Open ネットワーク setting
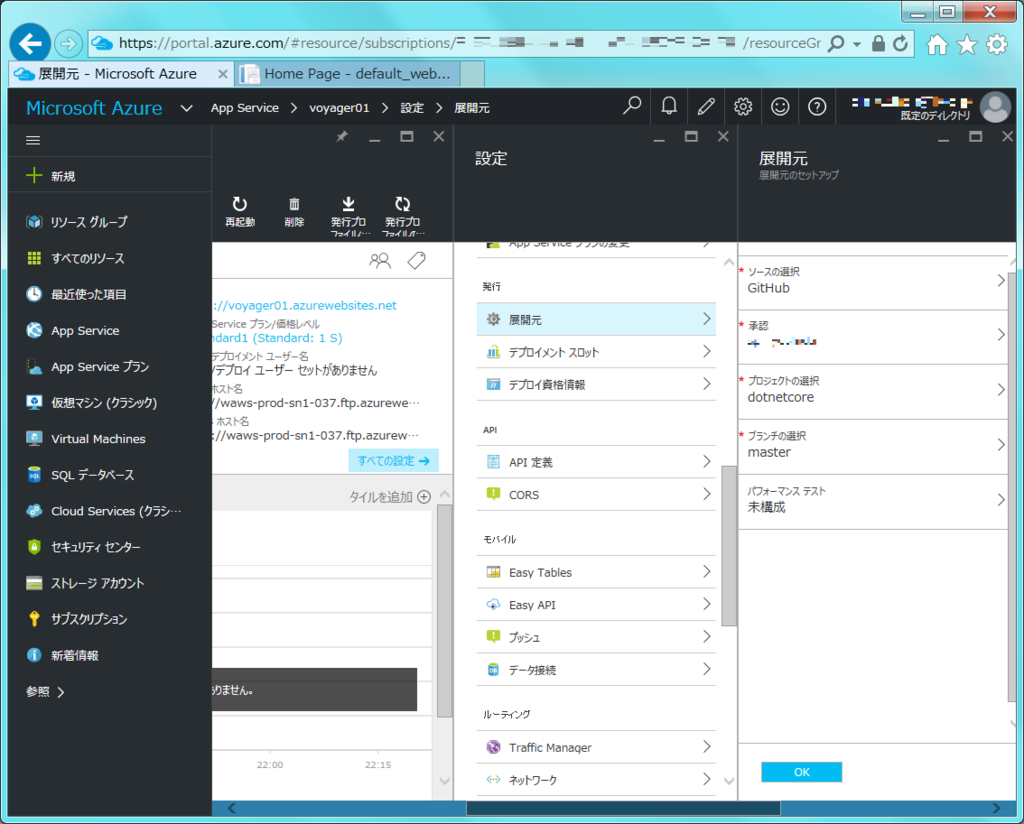Screen dimensions: 1024x824 pos(596,780)
